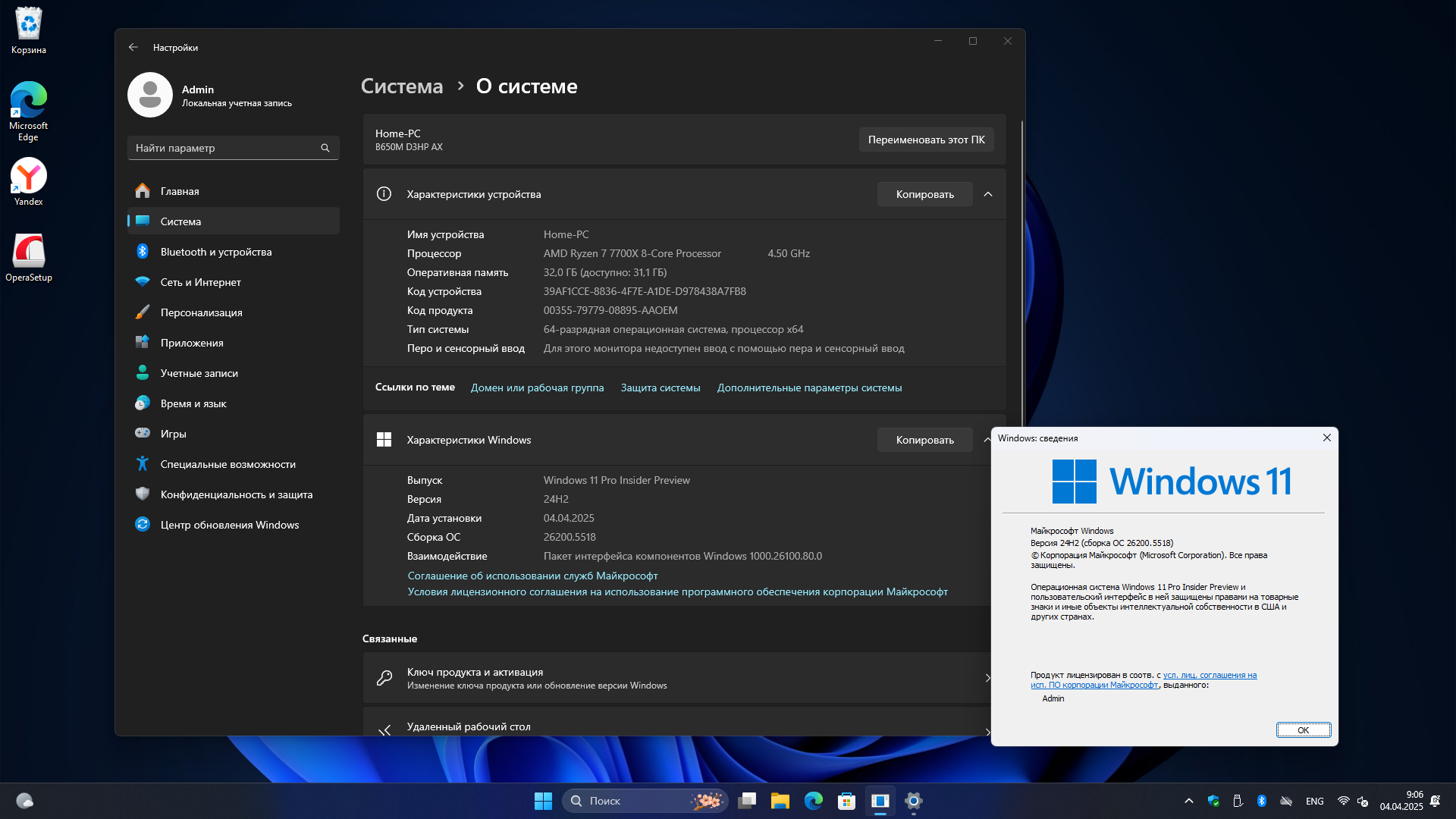Click Rename this PC button
Viewport: 1456px width, 819px height.
click(x=926, y=140)
